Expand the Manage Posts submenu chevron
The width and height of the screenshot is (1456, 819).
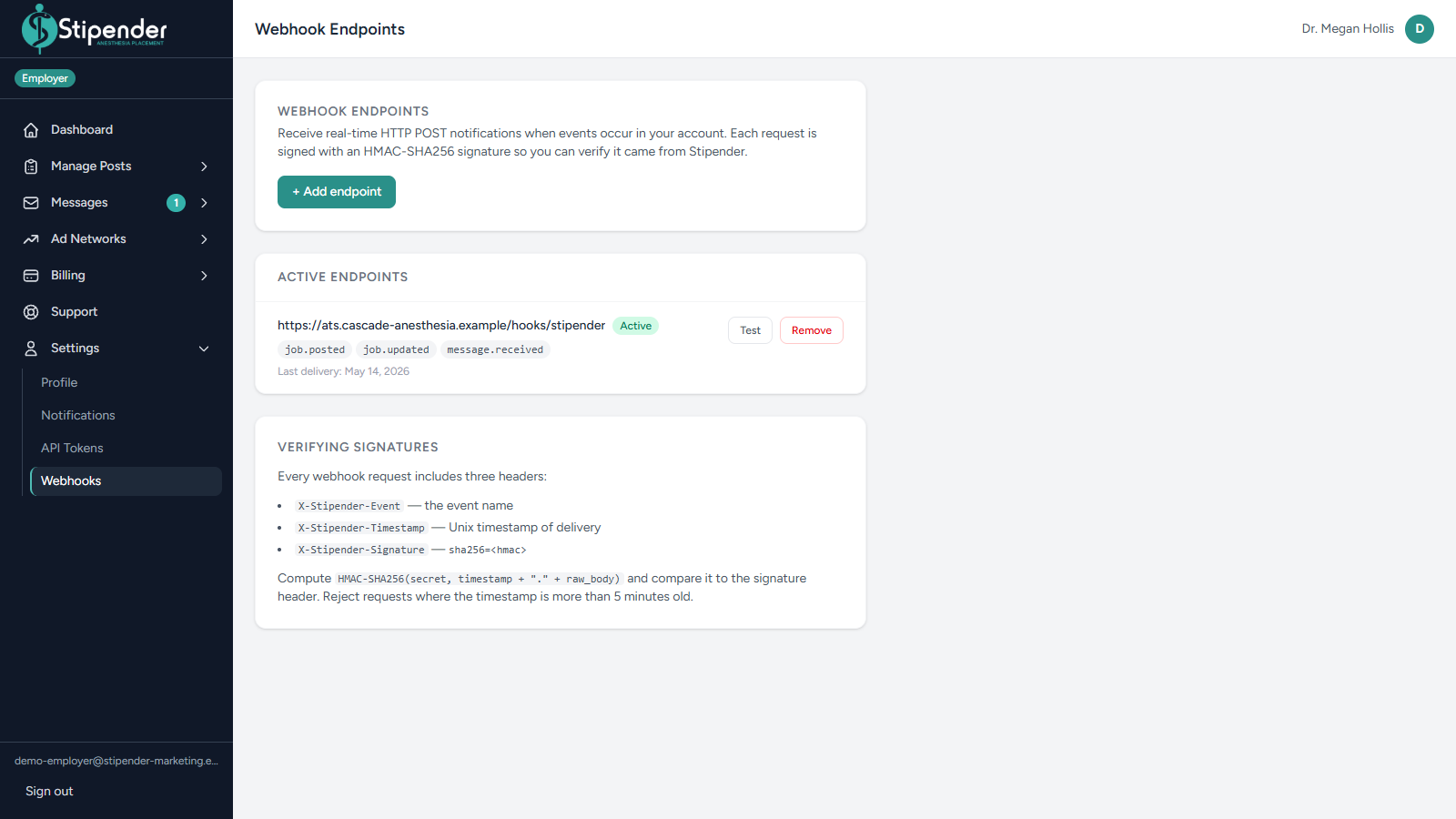pyautogui.click(x=204, y=167)
